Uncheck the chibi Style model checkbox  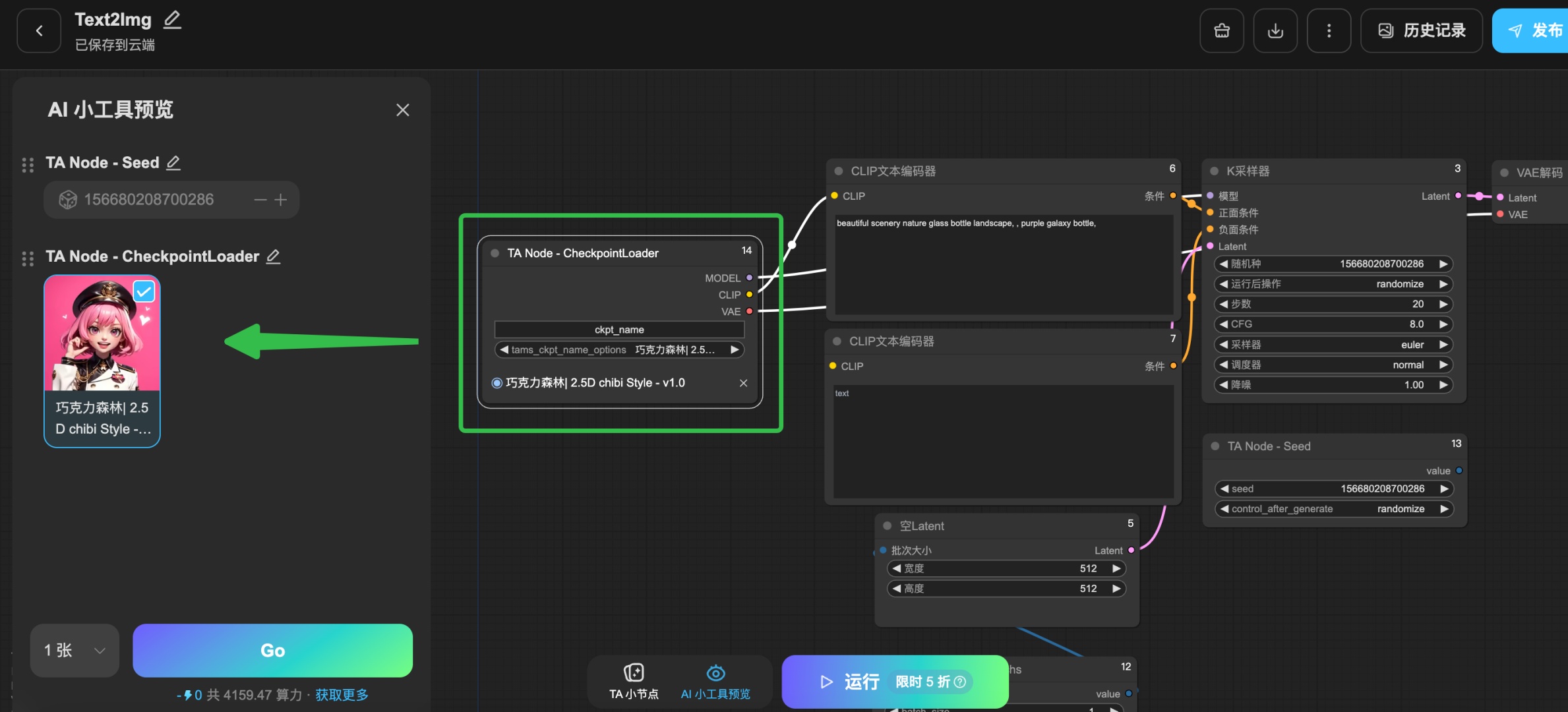[144, 291]
